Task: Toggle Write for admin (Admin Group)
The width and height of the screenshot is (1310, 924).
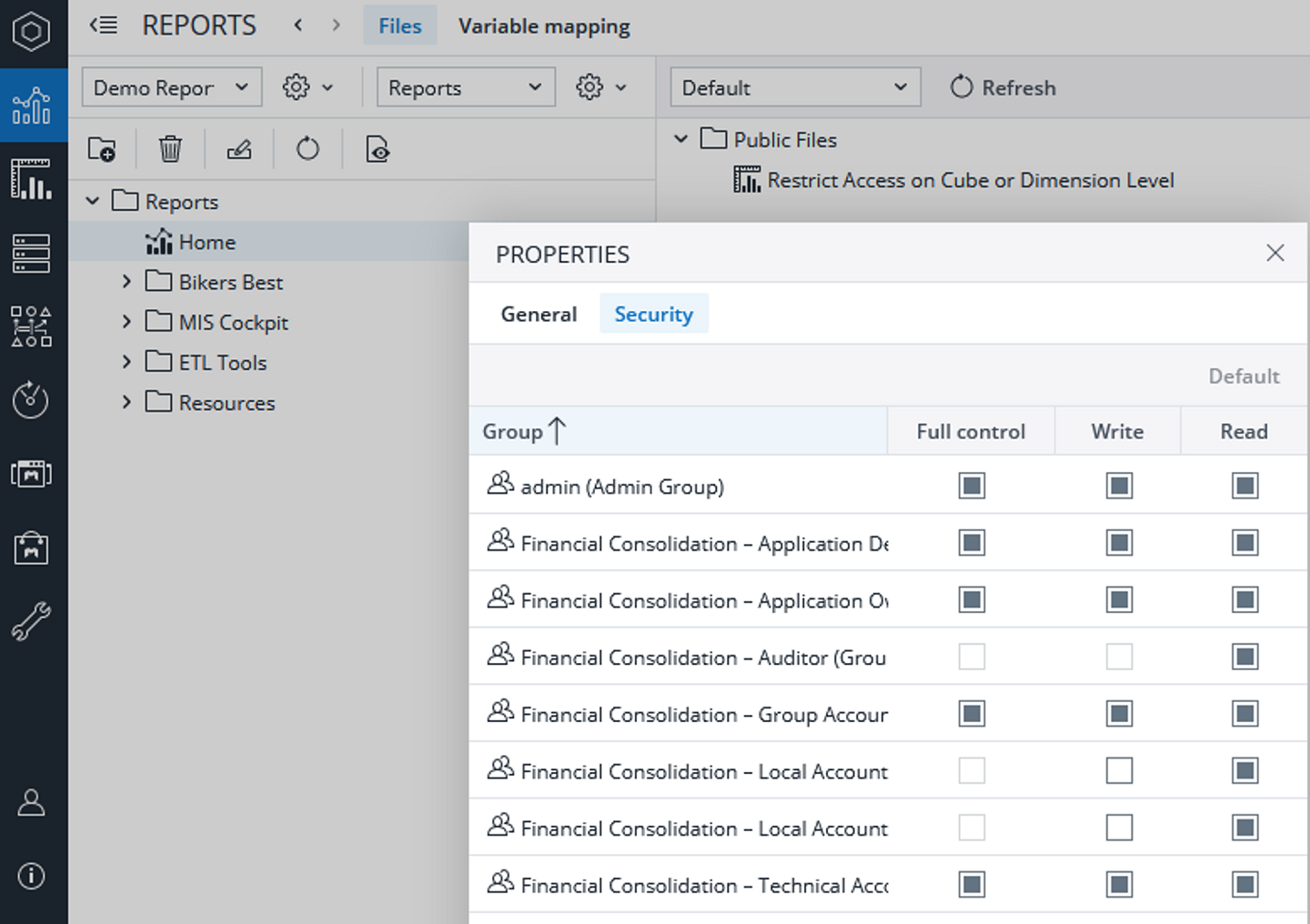Action: click(x=1119, y=486)
